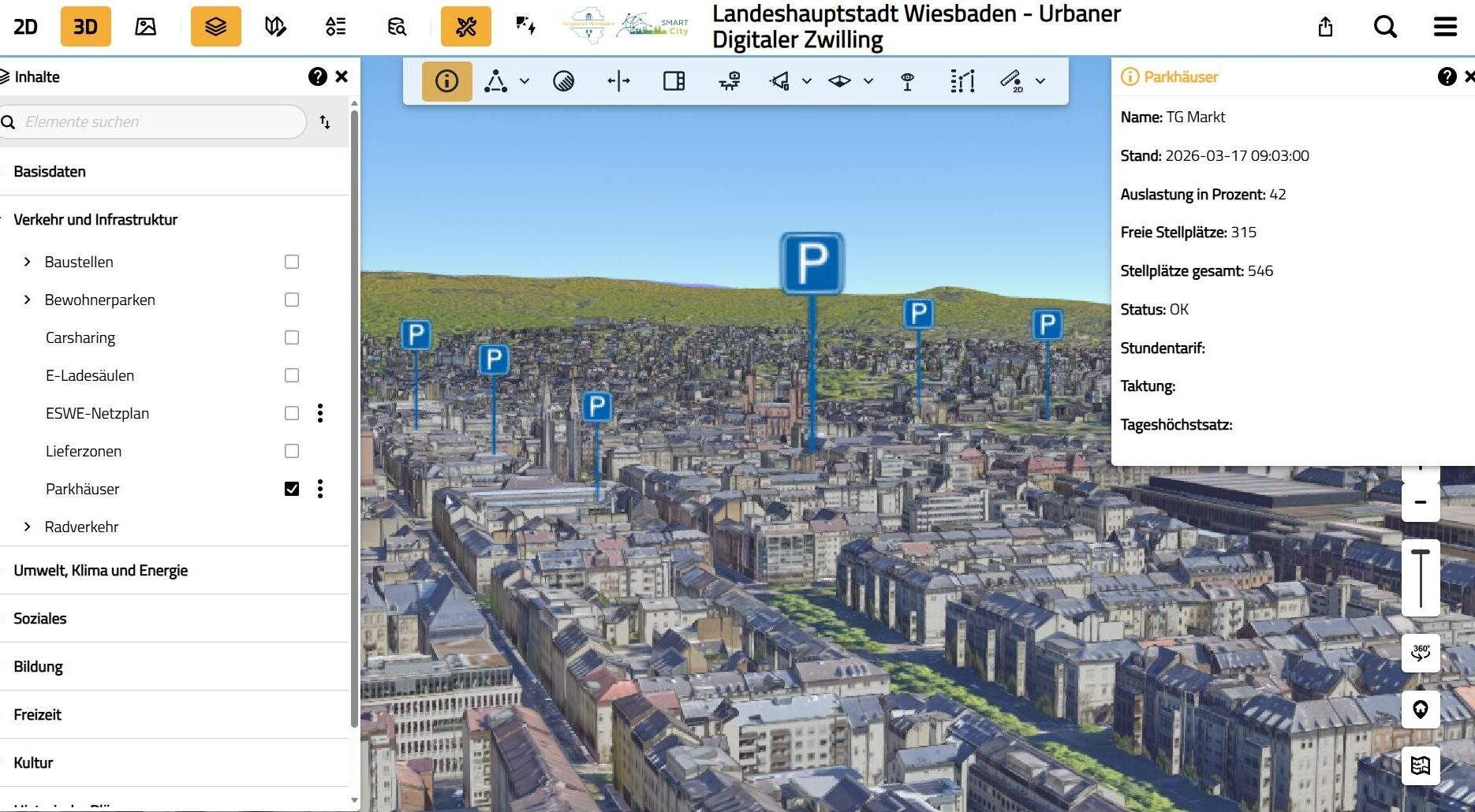
Task: Enable the Baustellen layer checkbox
Action: (x=292, y=262)
